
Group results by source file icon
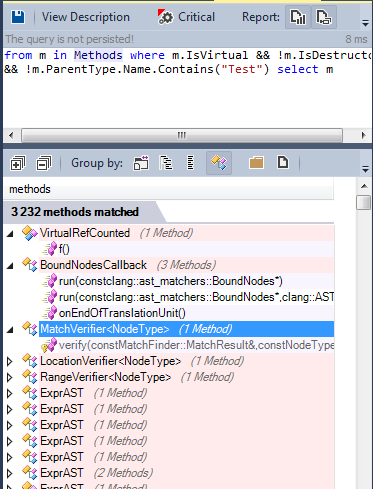[283, 163]
